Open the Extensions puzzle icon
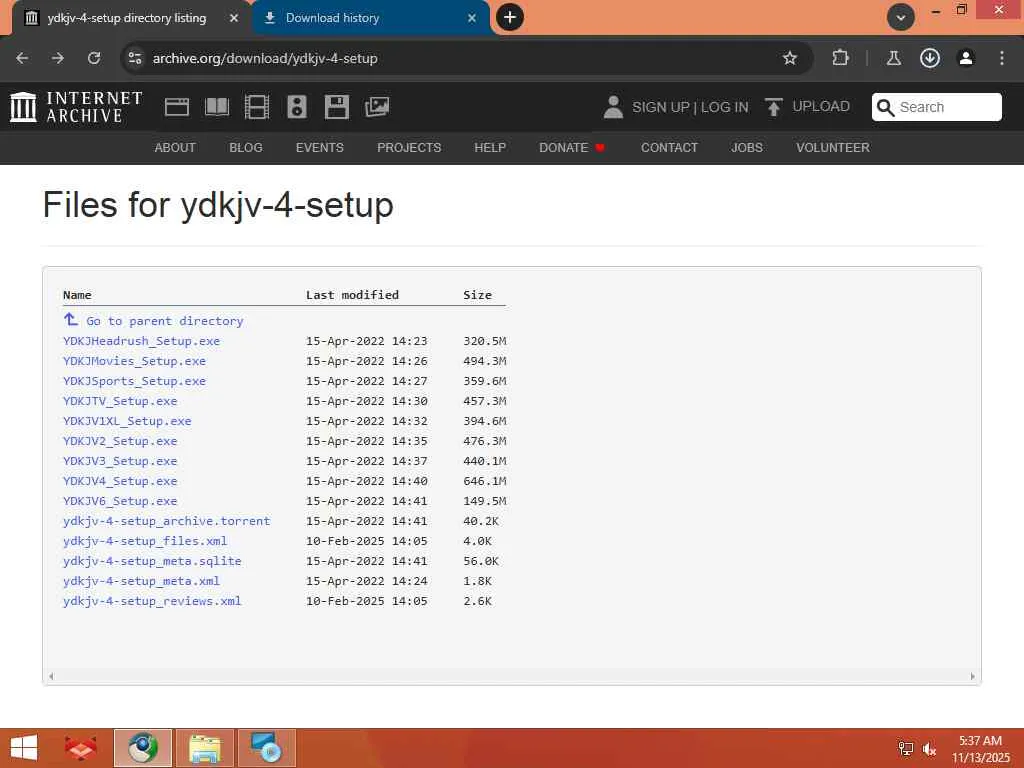This screenshot has width=1024, height=768. [x=840, y=58]
